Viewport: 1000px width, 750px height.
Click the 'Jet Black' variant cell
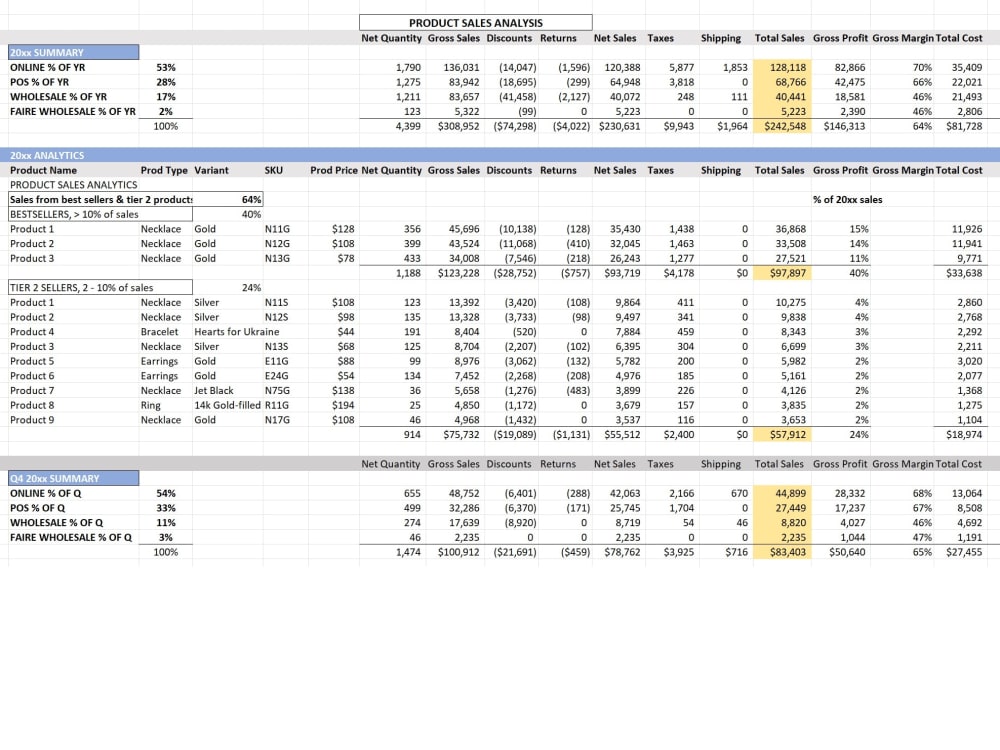pyautogui.click(x=214, y=390)
